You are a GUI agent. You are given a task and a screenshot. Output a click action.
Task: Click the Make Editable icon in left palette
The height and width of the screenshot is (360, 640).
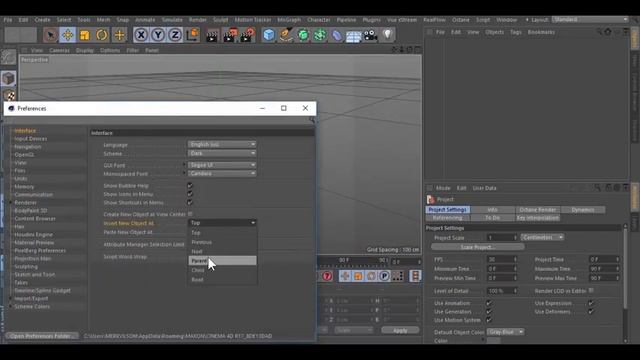(x=9, y=58)
